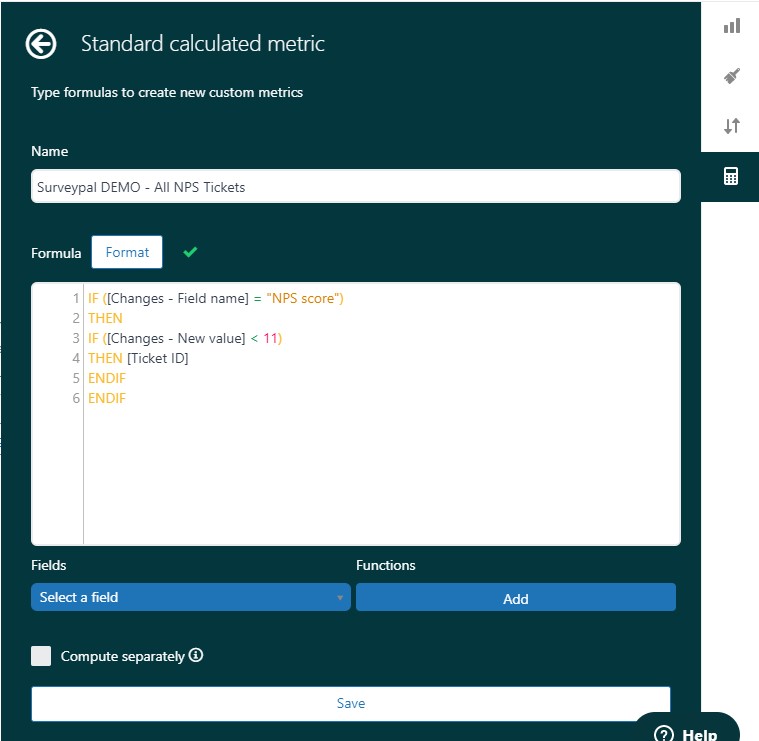This screenshot has height=741, width=759.
Task: Tick the Compute separately checkbox
Action: point(41,656)
